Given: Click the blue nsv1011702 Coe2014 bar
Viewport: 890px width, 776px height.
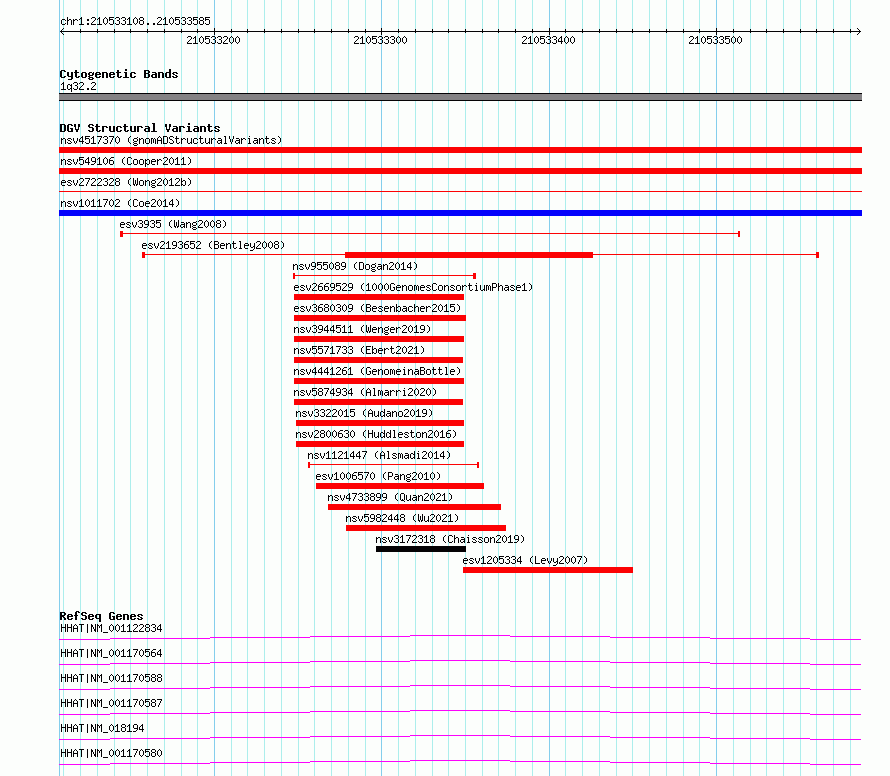Looking at the screenshot, I should (460, 213).
